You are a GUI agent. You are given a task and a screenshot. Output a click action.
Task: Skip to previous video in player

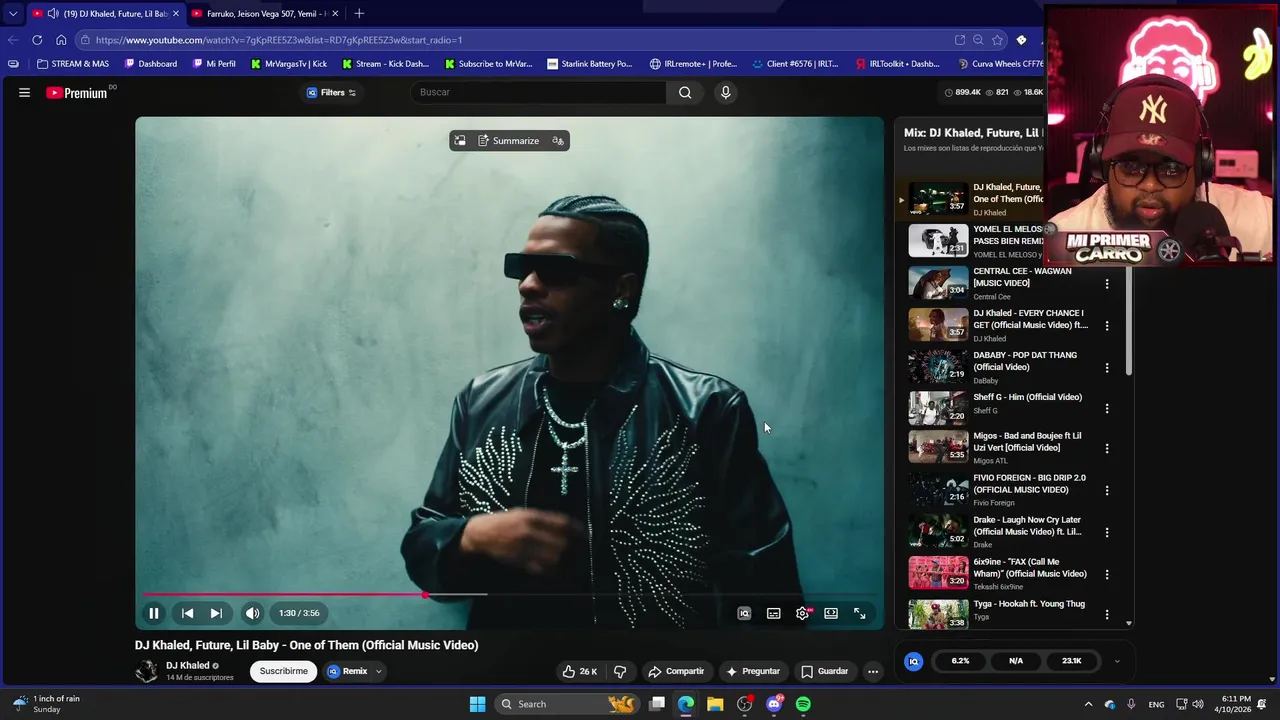click(187, 613)
